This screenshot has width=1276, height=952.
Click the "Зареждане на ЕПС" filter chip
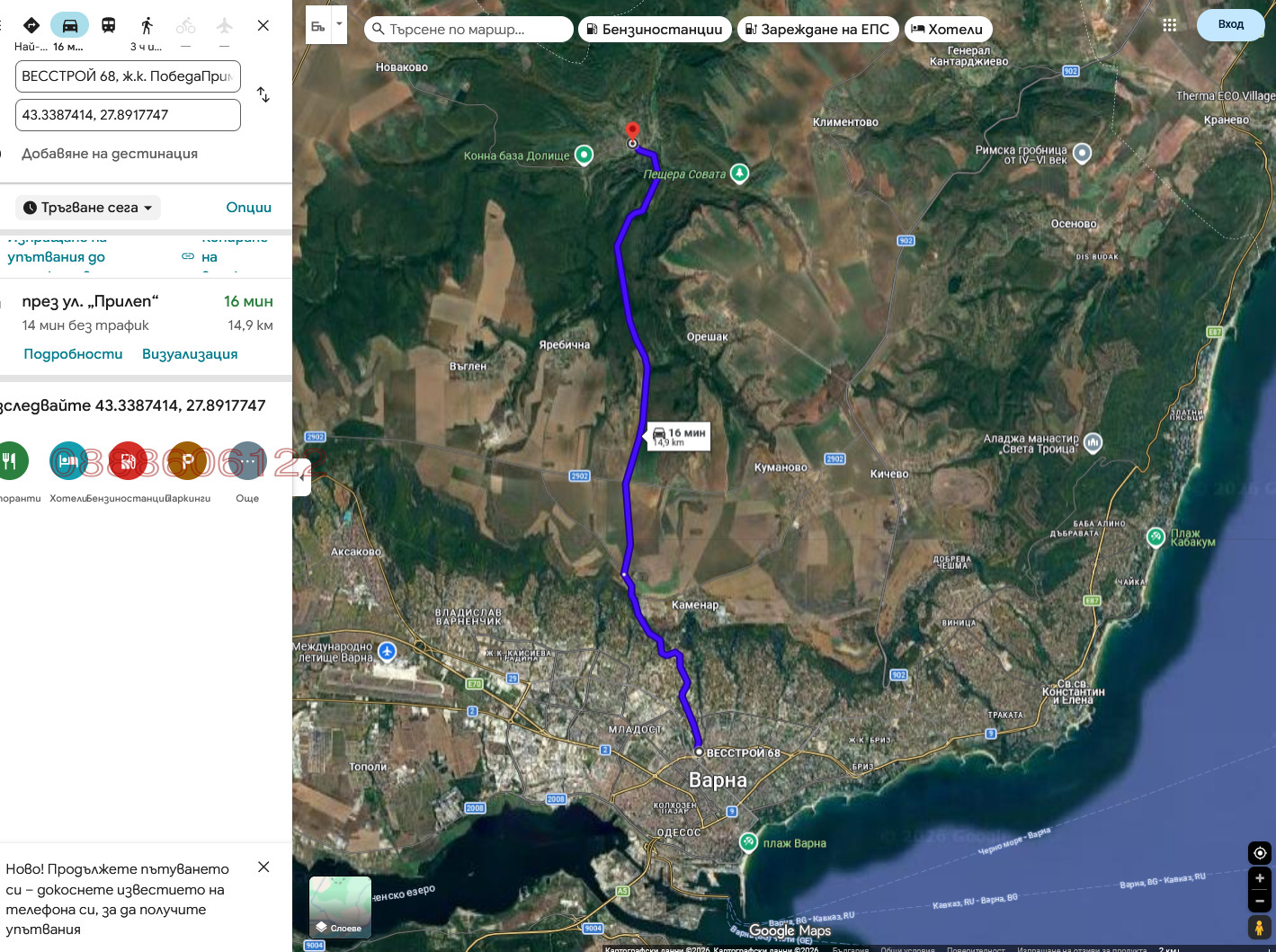pyautogui.click(x=816, y=29)
